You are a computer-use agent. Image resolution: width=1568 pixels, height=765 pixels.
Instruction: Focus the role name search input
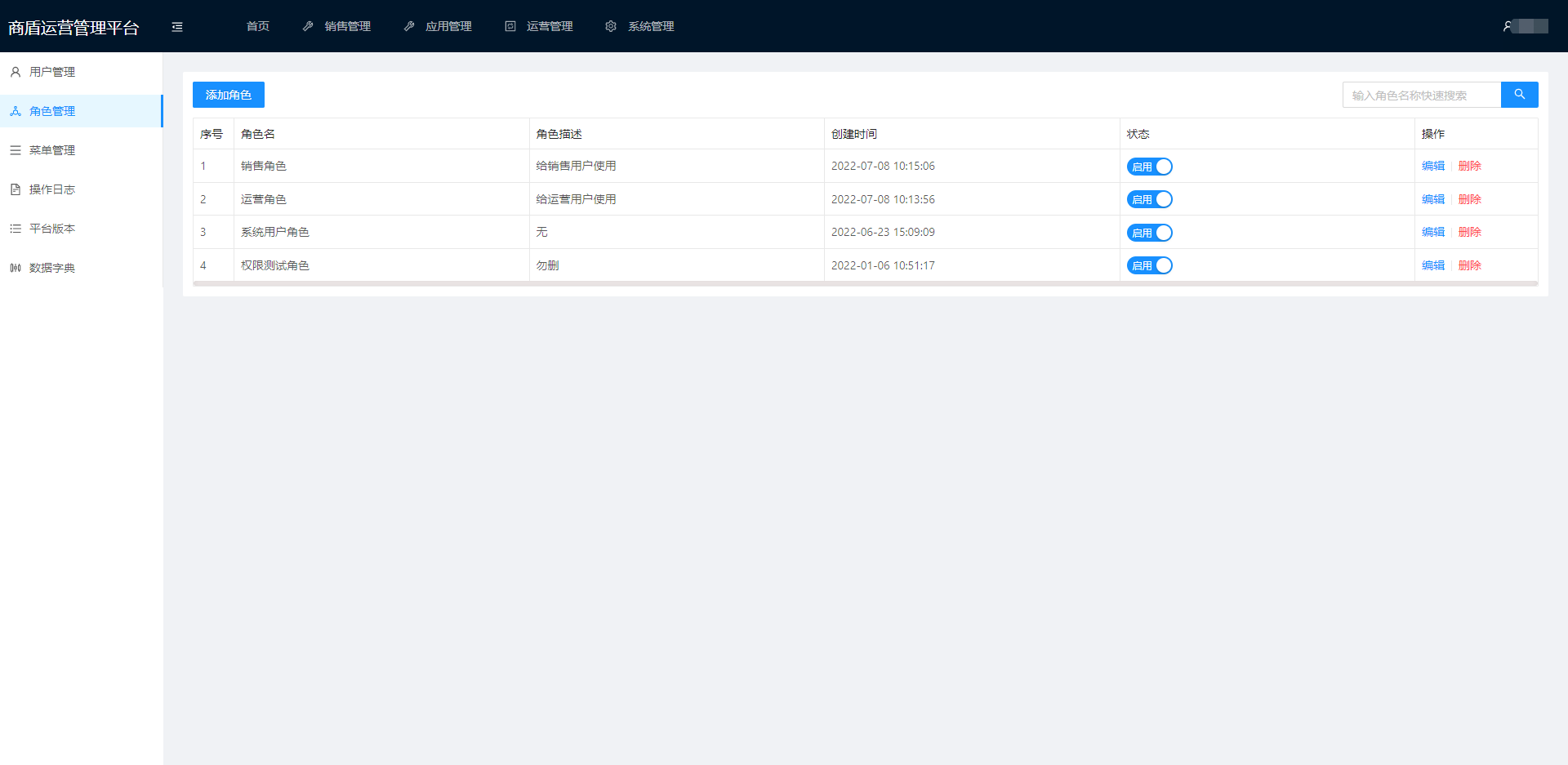[1422, 95]
